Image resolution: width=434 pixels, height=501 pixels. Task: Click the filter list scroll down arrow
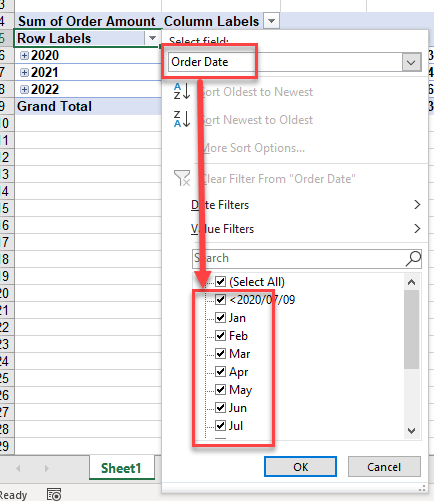pos(411,431)
